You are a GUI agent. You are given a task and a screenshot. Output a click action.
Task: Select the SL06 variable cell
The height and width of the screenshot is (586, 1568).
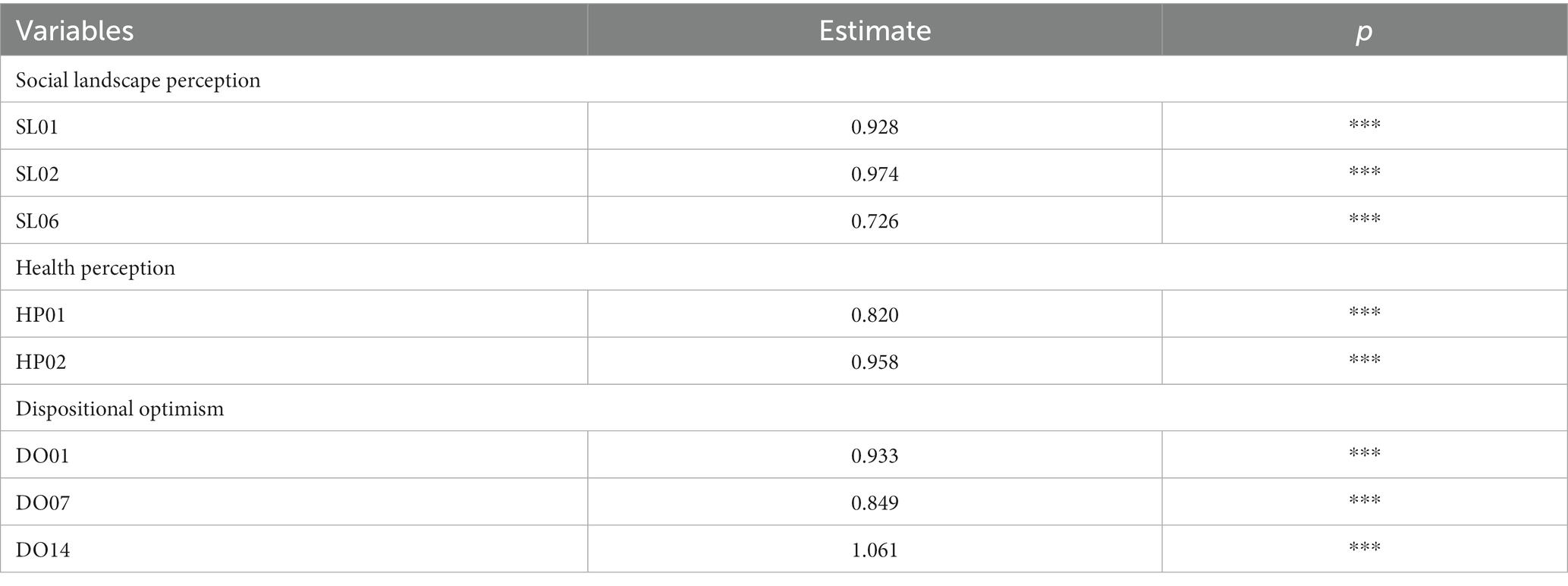(x=294, y=220)
